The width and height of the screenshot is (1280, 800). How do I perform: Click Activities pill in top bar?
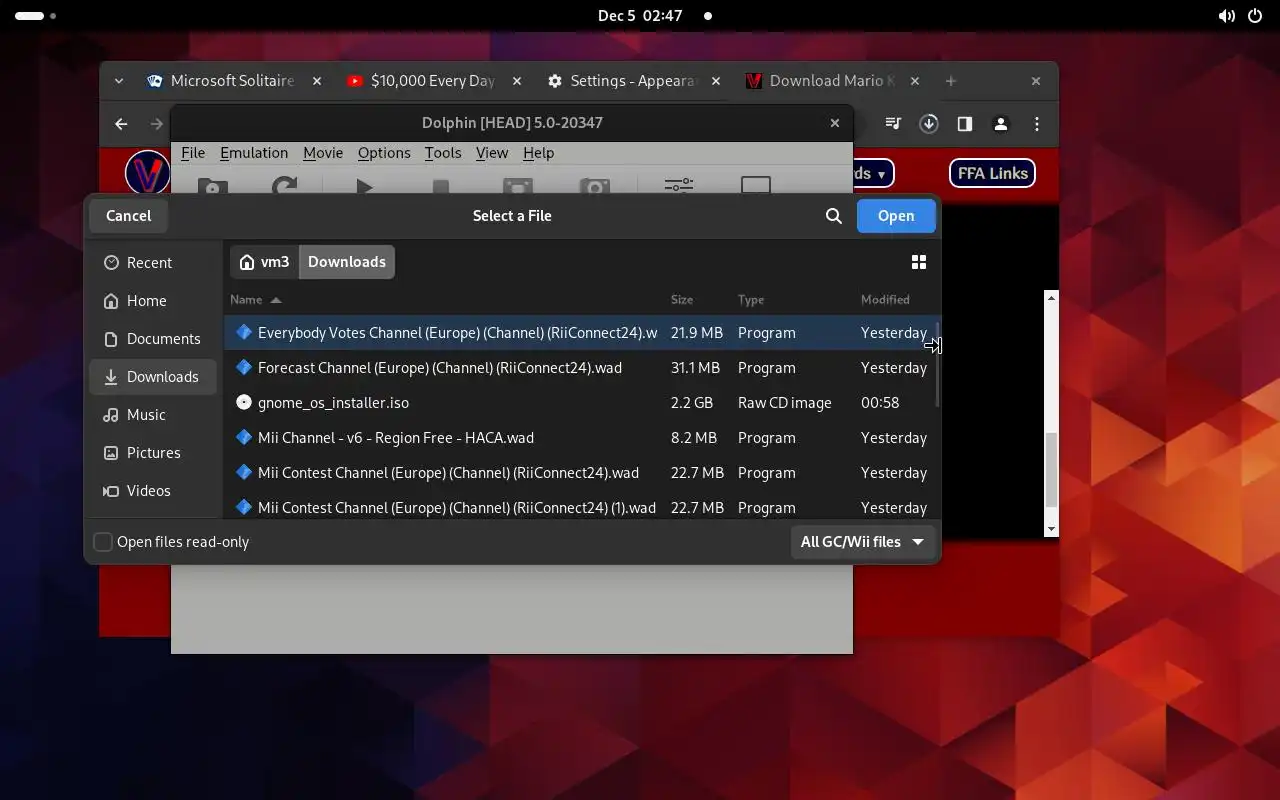36,16
